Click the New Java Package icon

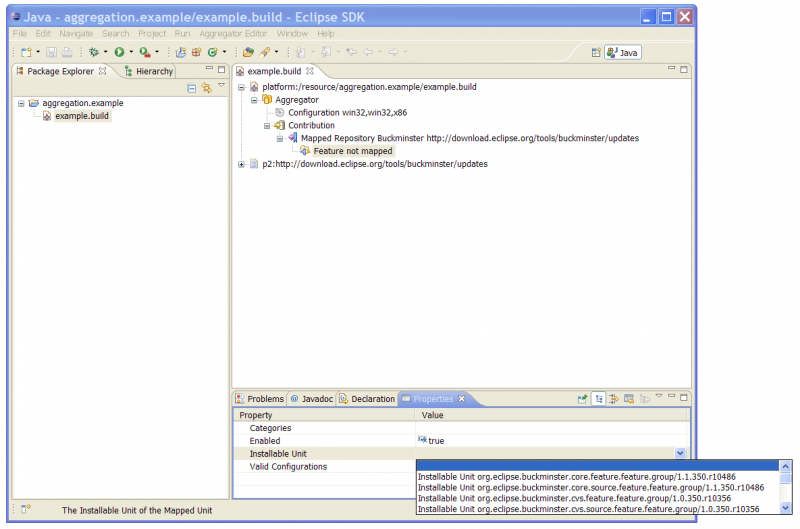tap(196, 52)
